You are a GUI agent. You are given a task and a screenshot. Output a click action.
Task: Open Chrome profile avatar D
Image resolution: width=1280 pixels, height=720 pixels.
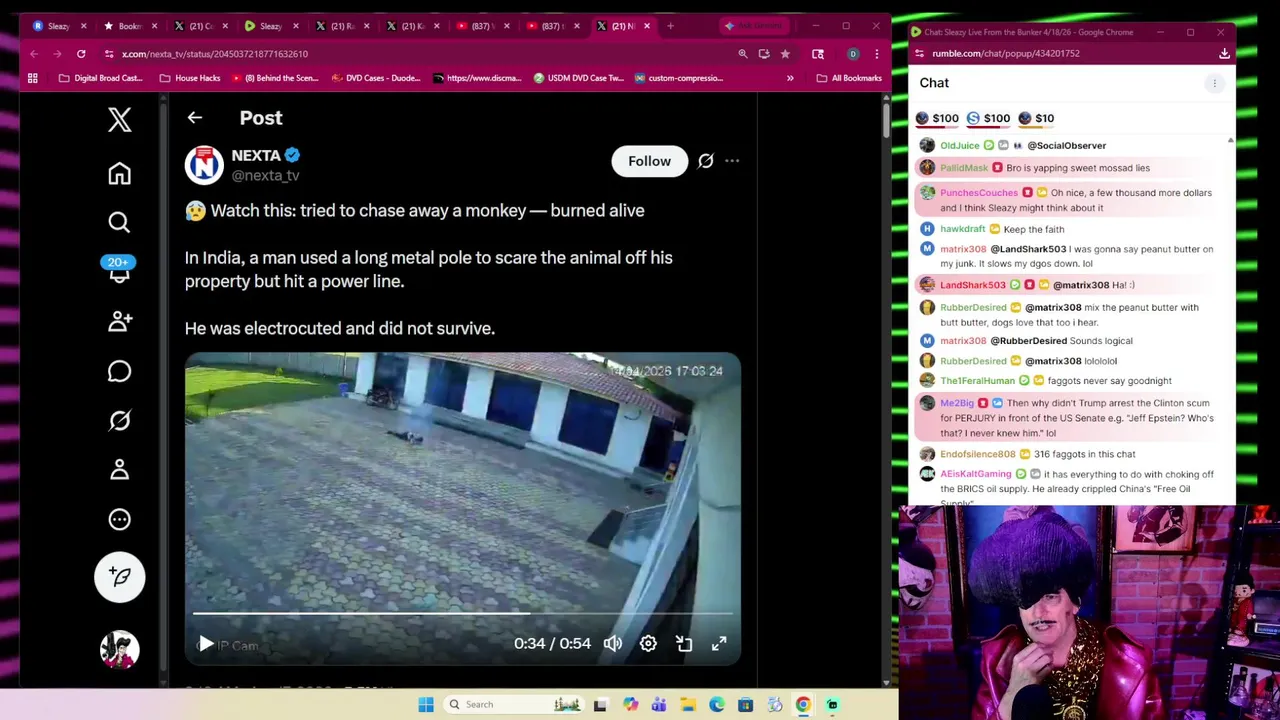pyautogui.click(x=853, y=54)
